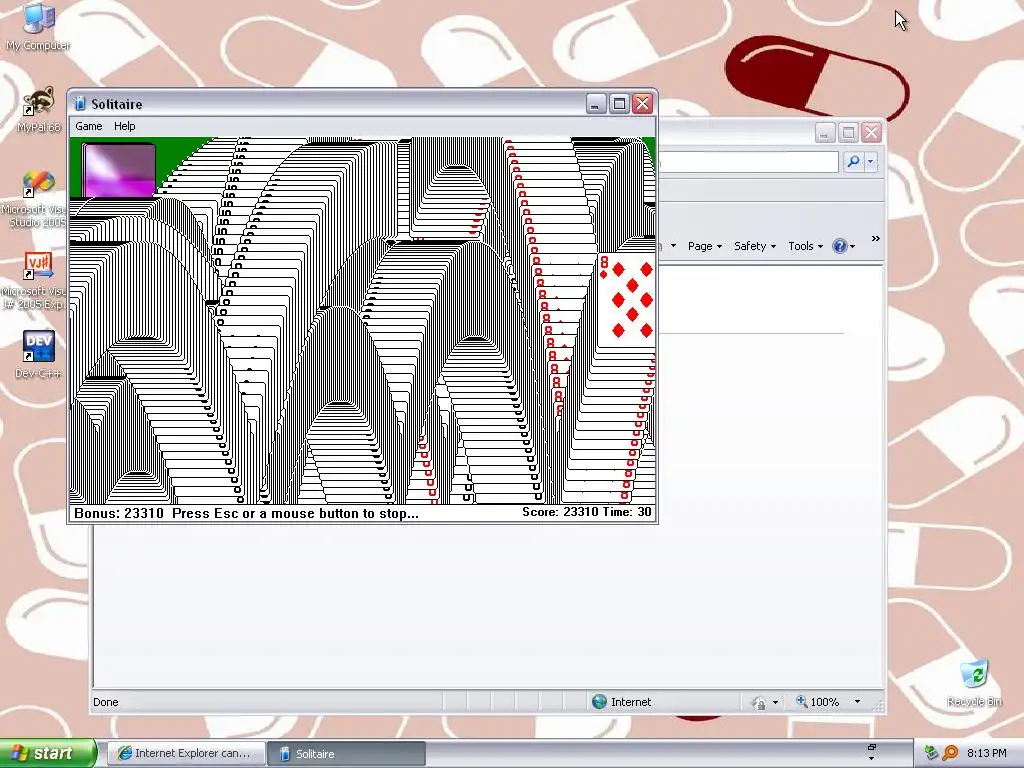The width and height of the screenshot is (1024, 768).
Task: Click the 8 of diamonds card
Action: pos(626,300)
